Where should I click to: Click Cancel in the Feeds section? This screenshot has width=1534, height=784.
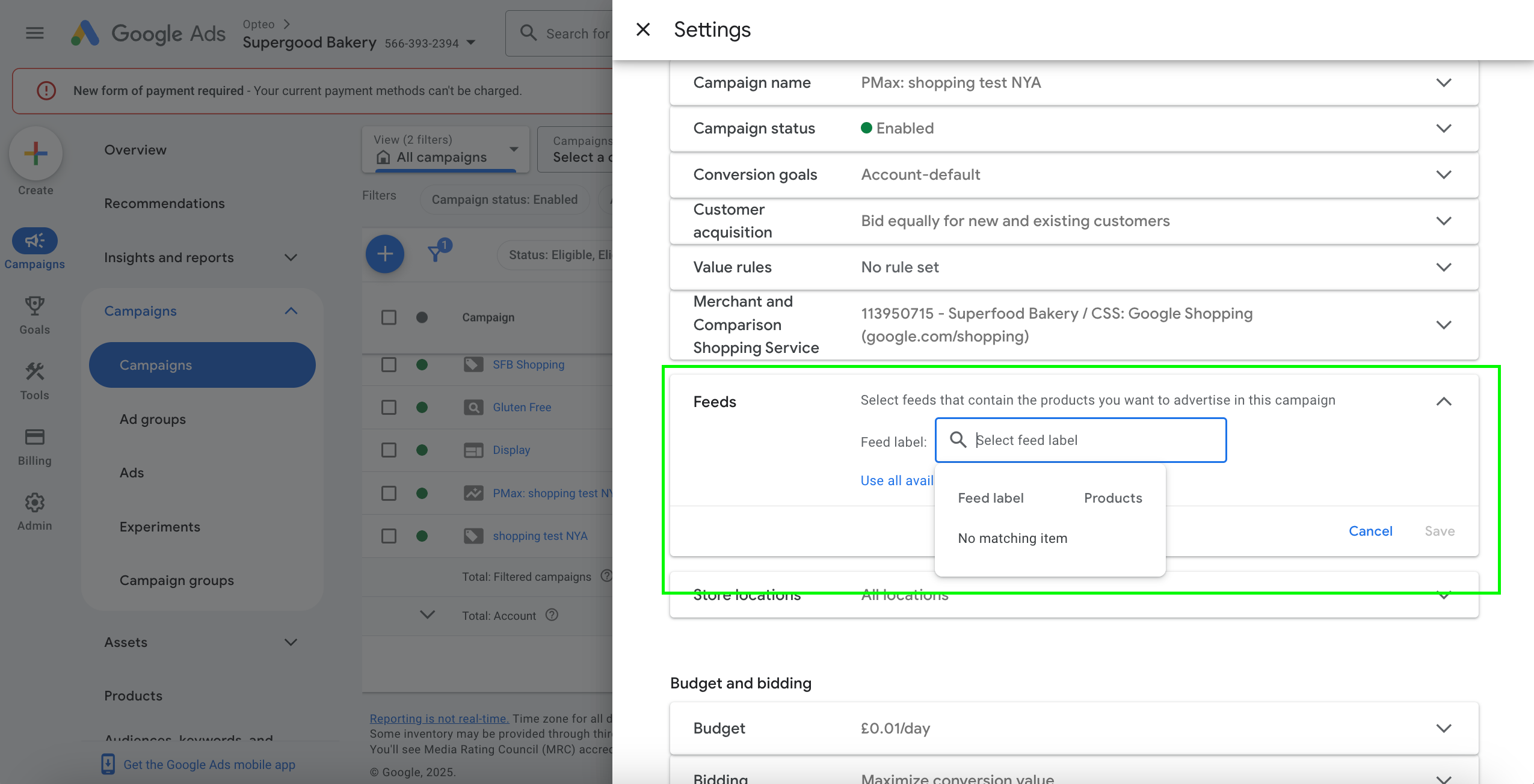tap(1370, 531)
